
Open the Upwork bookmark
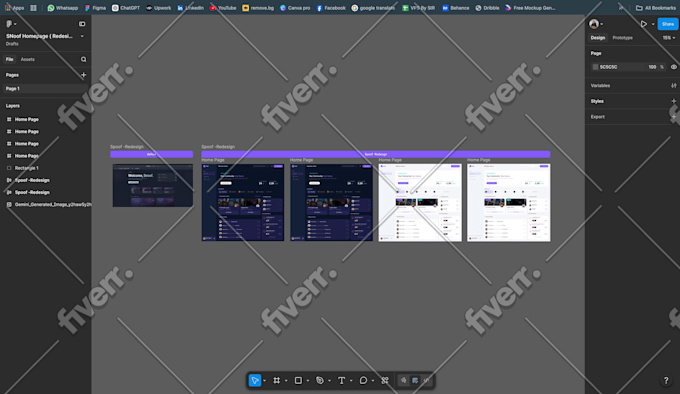pyautogui.click(x=158, y=8)
